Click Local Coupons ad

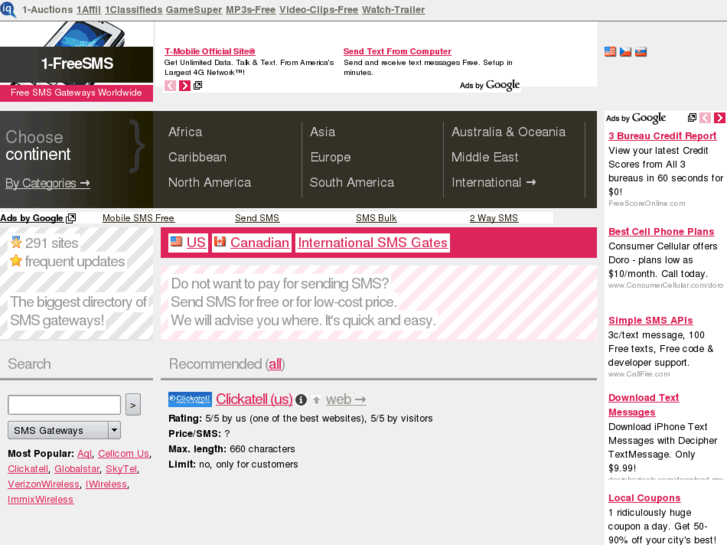tap(644, 498)
